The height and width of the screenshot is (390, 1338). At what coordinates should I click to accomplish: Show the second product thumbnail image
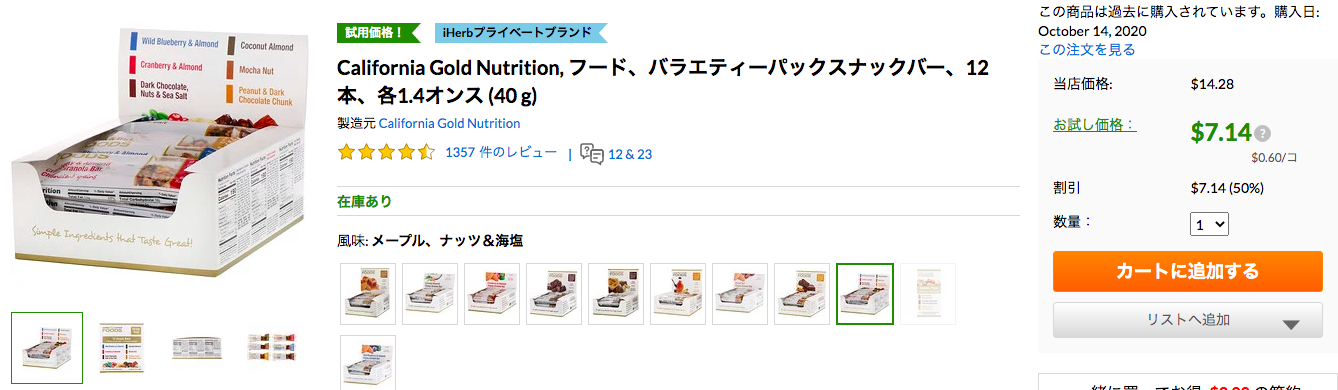(x=122, y=348)
